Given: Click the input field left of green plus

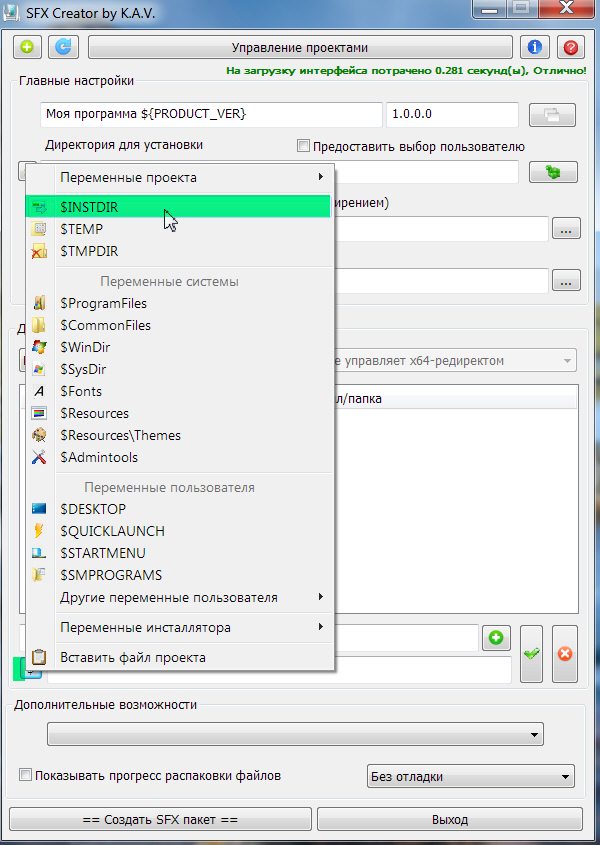Looking at the screenshot, I should click(405, 638).
